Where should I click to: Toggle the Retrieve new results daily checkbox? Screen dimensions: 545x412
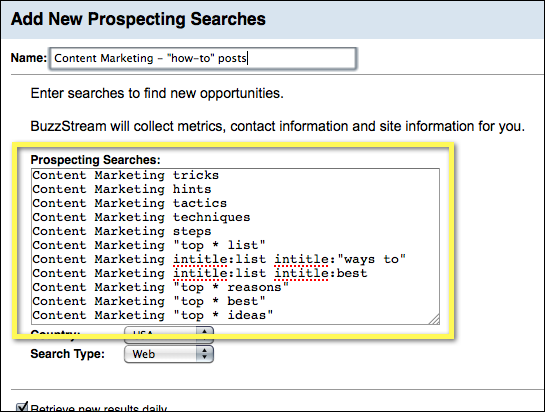22,407
